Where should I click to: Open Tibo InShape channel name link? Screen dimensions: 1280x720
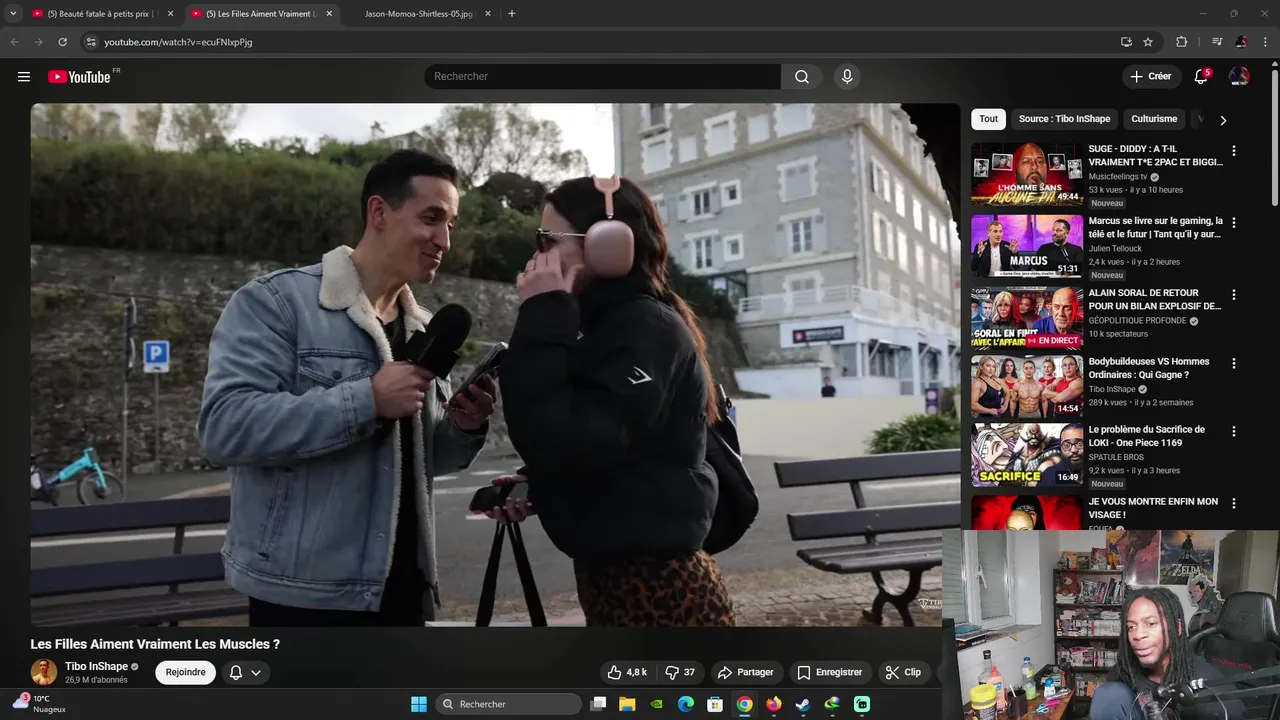[97, 666]
